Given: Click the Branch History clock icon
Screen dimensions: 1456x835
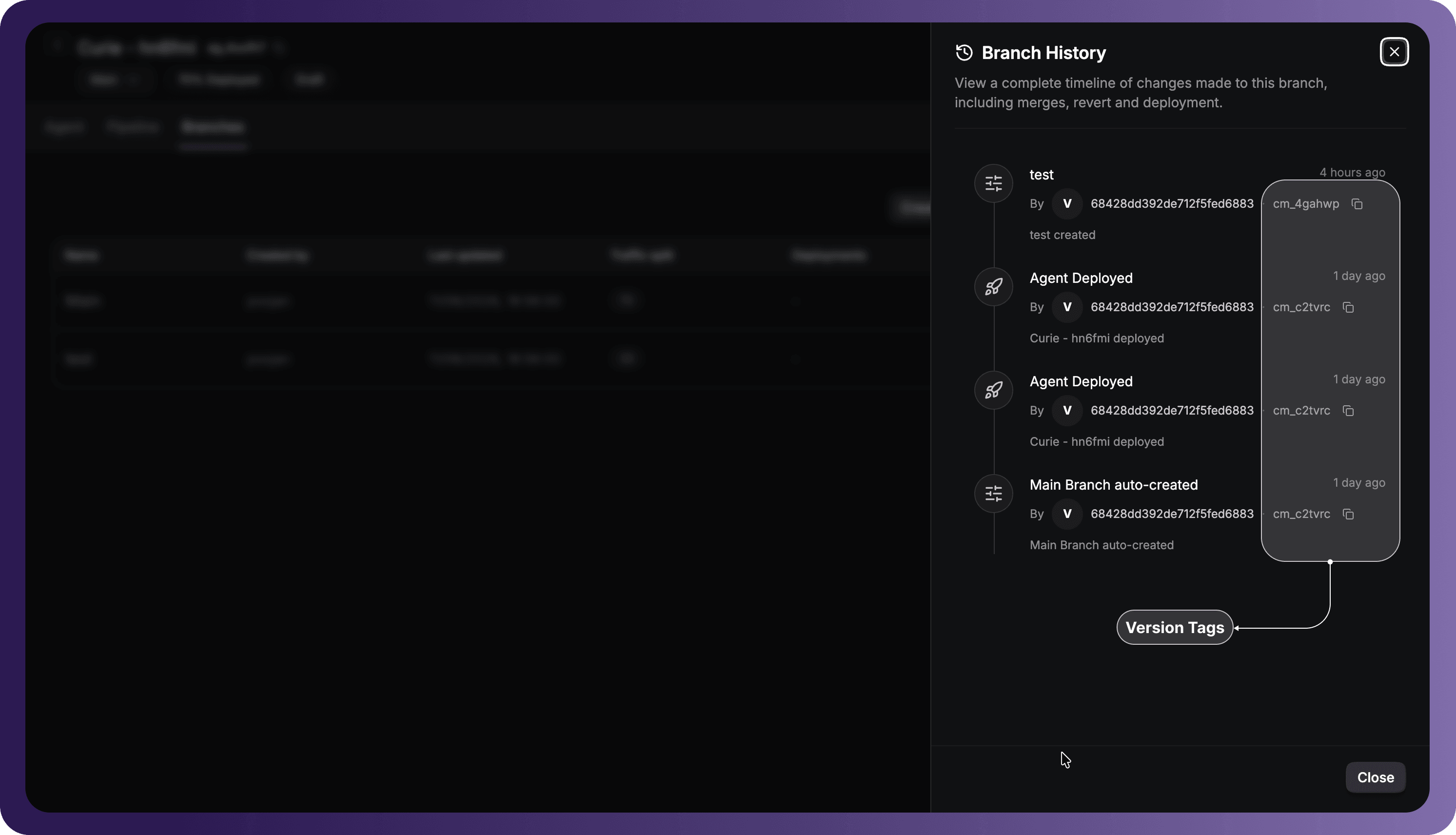Looking at the screenshot, I should coord(964,52).
